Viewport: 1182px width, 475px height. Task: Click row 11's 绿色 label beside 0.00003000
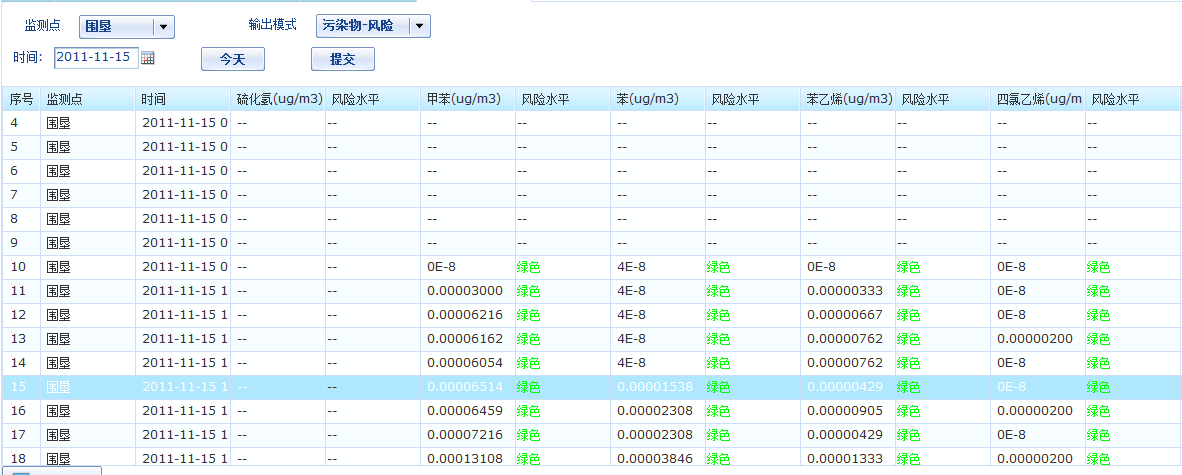pos(528,291)
